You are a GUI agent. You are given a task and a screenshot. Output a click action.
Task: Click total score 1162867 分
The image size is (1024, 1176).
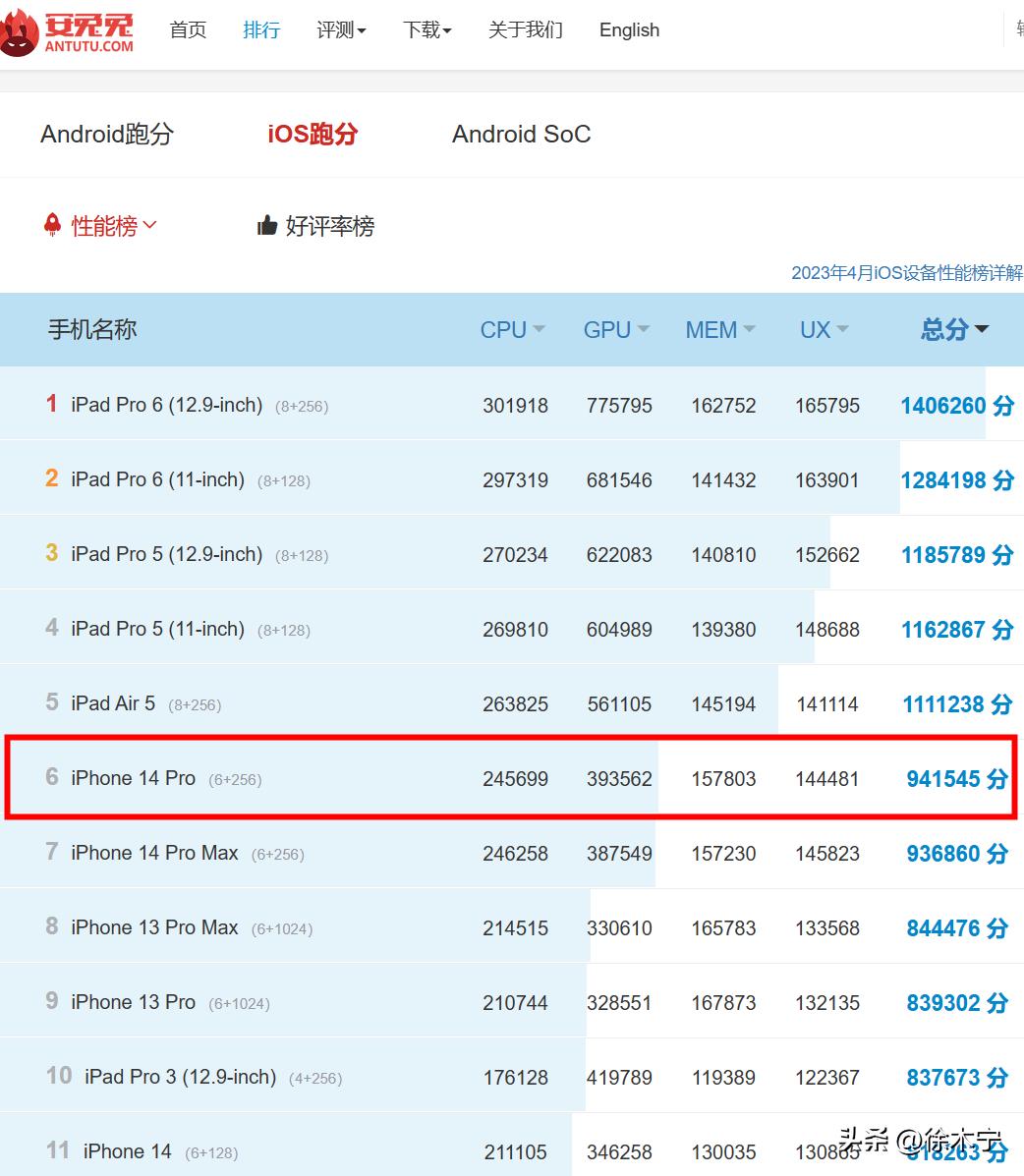957,629
